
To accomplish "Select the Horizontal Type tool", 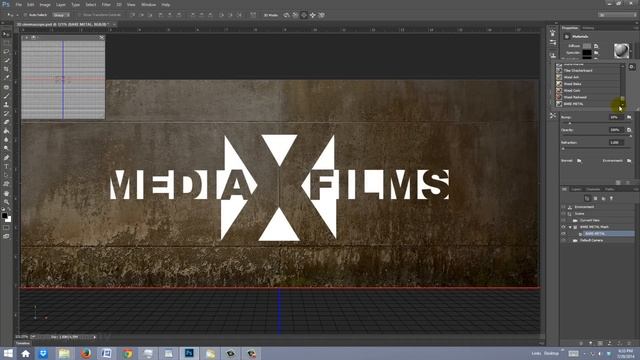I will pos(6,166).
